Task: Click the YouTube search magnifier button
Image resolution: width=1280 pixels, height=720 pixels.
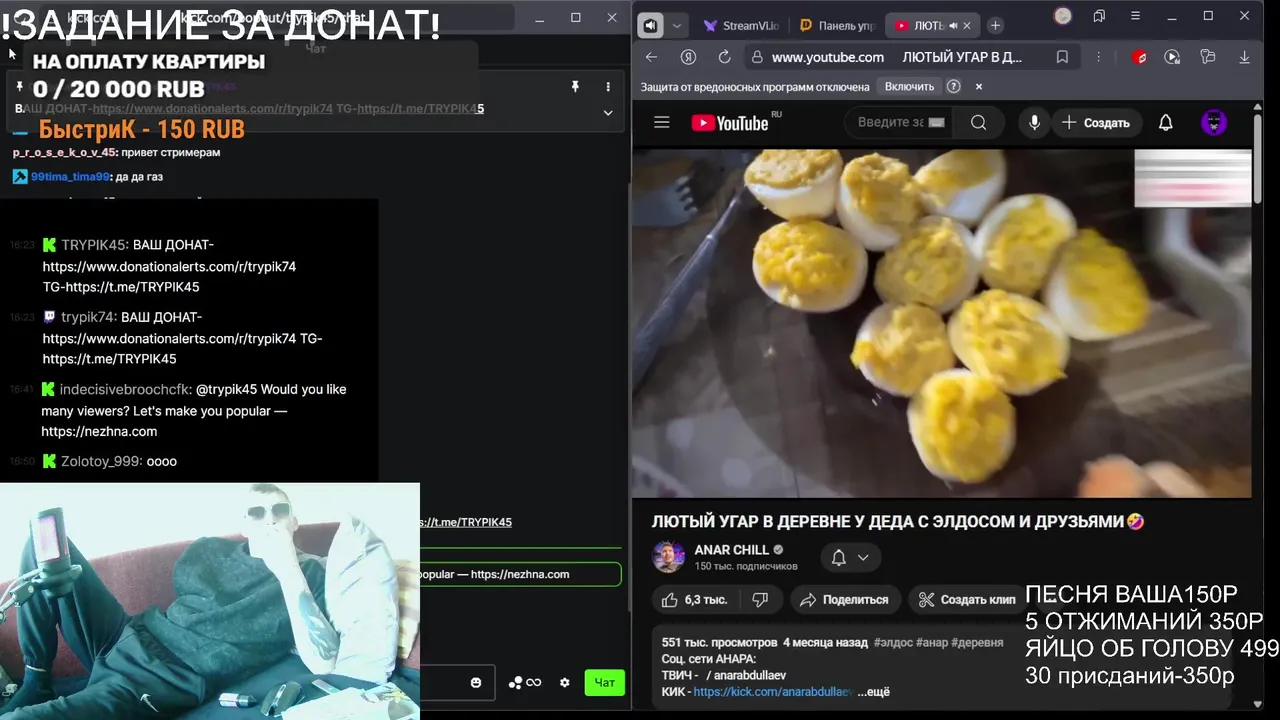Action: 978,122
